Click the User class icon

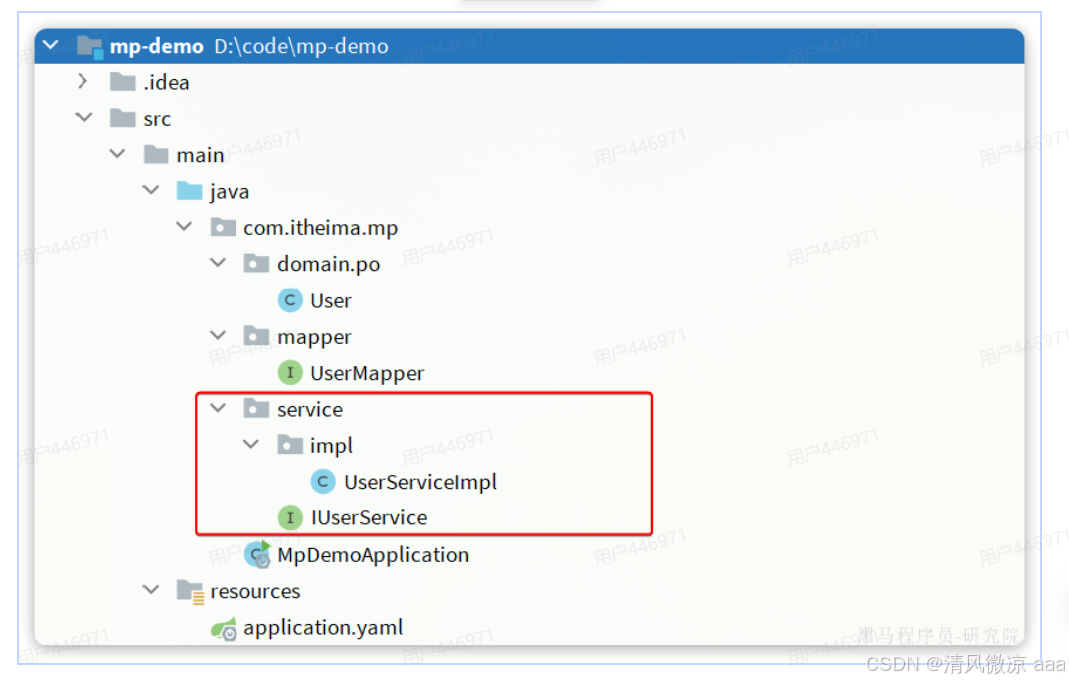(290, 300)
